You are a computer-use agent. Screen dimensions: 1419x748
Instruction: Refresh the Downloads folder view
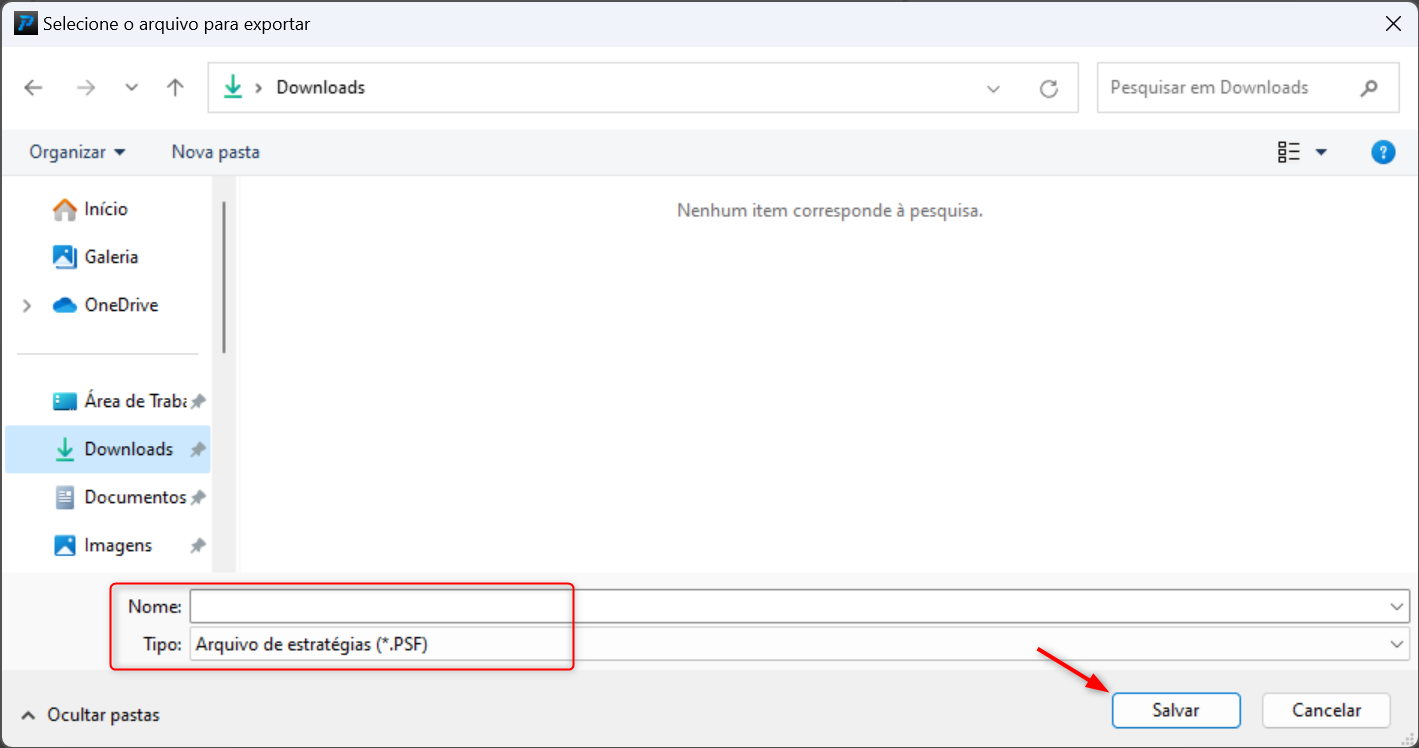click(x=1049, y=88)
